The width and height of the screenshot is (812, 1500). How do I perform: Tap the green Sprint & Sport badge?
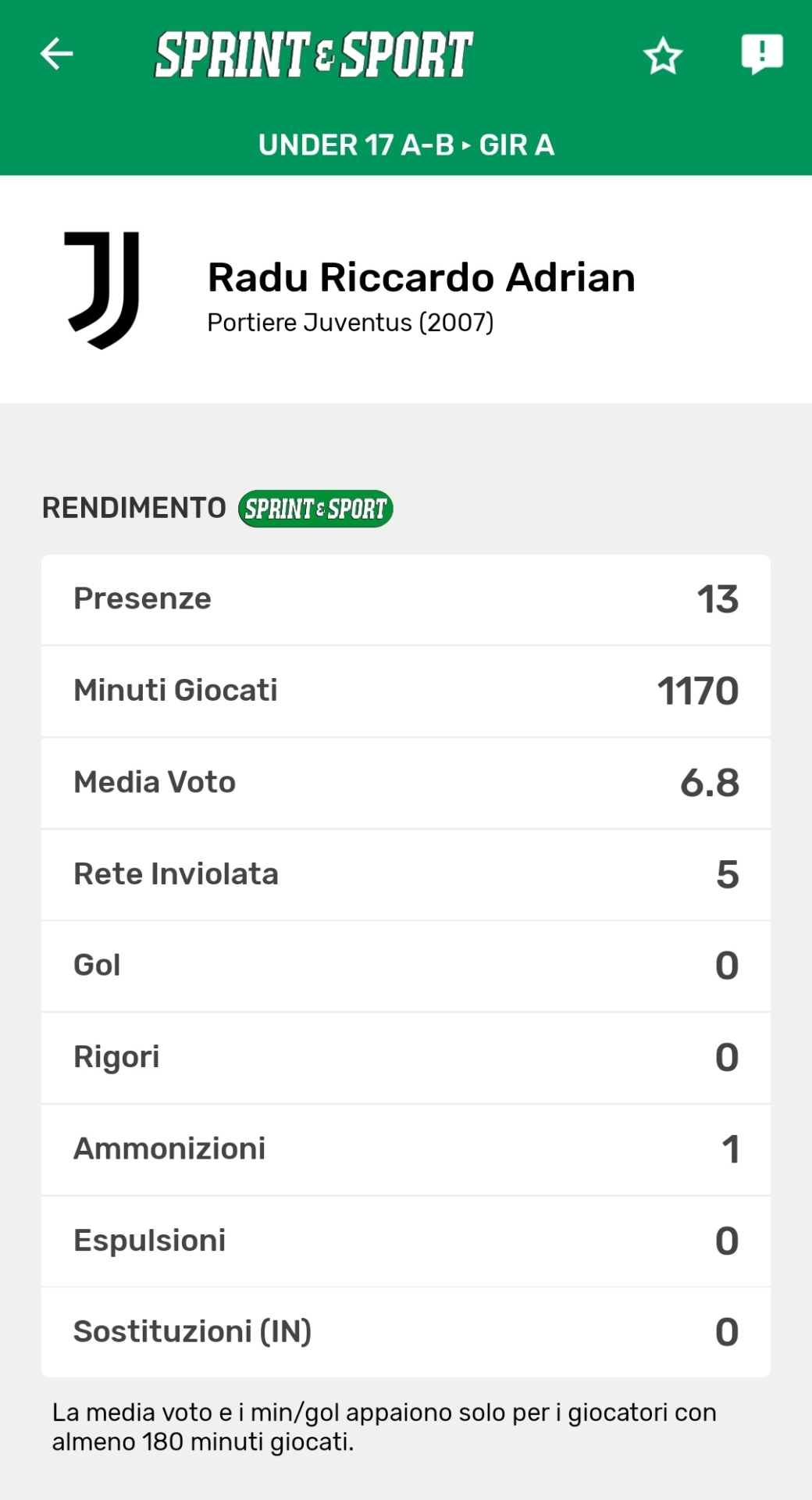315,509
